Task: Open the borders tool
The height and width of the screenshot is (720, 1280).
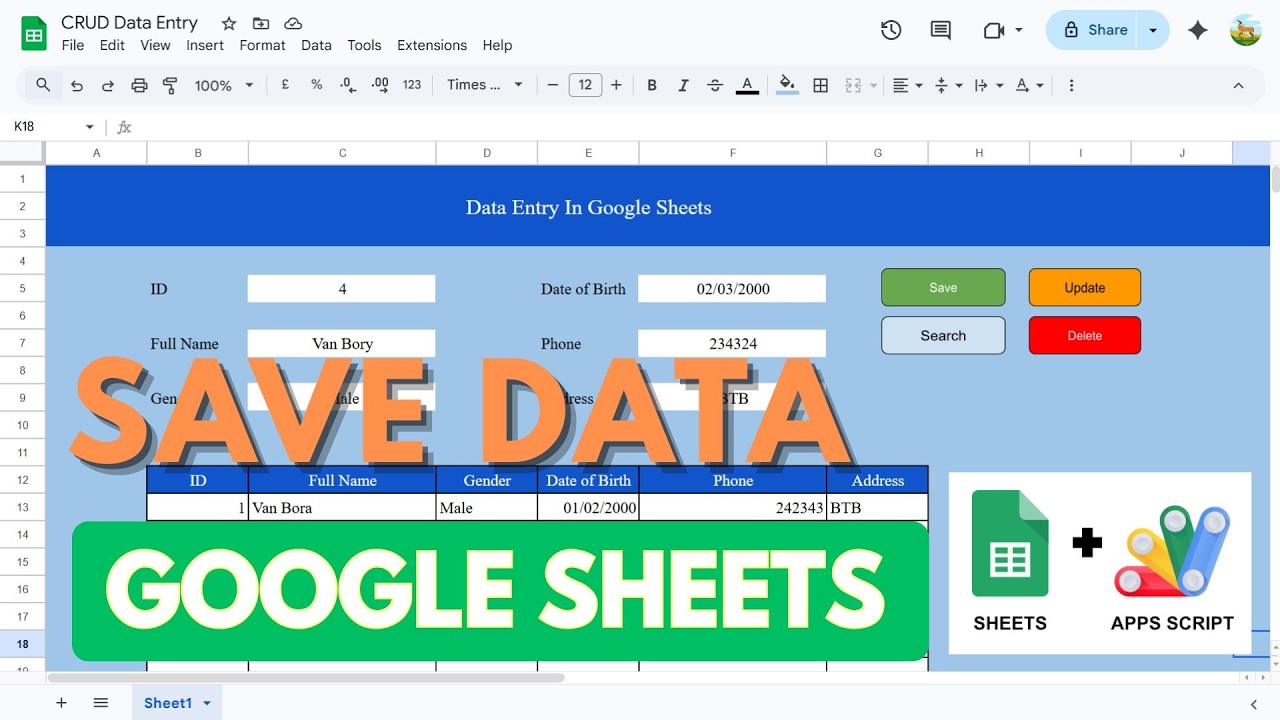Action: coord(820,86)
